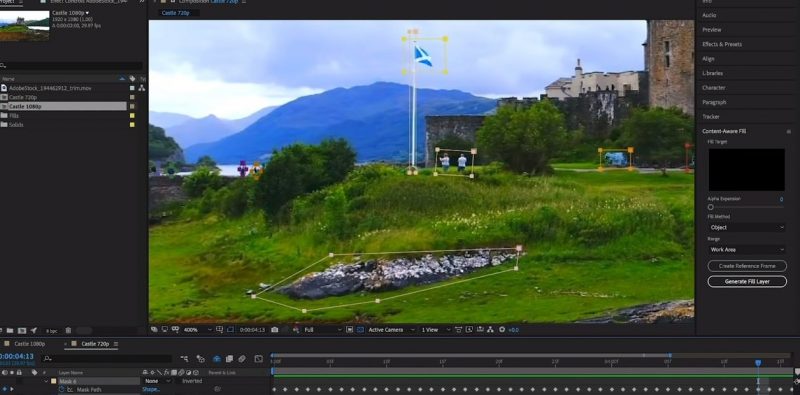
Task: Toggle mask and shape path visibility
Action: coord(230,330)
